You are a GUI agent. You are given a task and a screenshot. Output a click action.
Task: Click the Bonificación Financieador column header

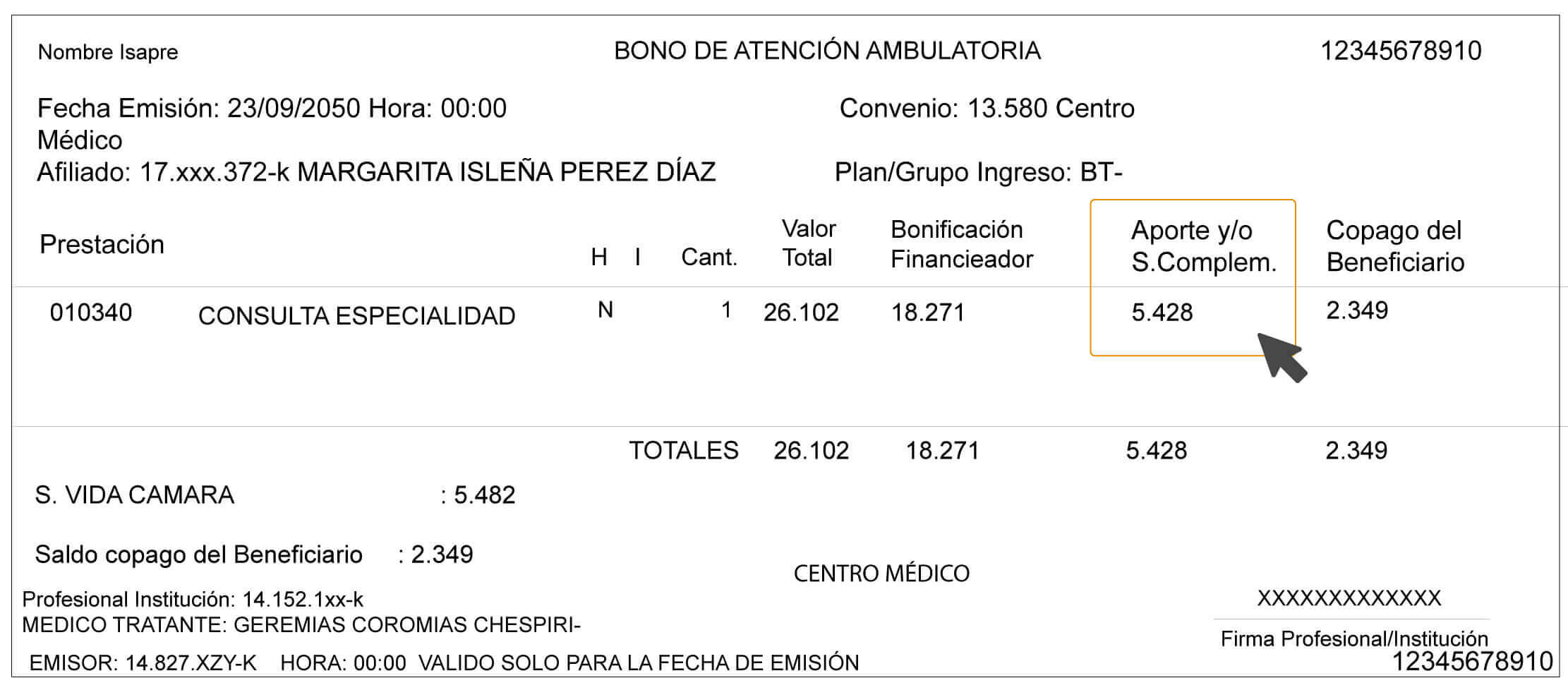(x=961, y=244)
